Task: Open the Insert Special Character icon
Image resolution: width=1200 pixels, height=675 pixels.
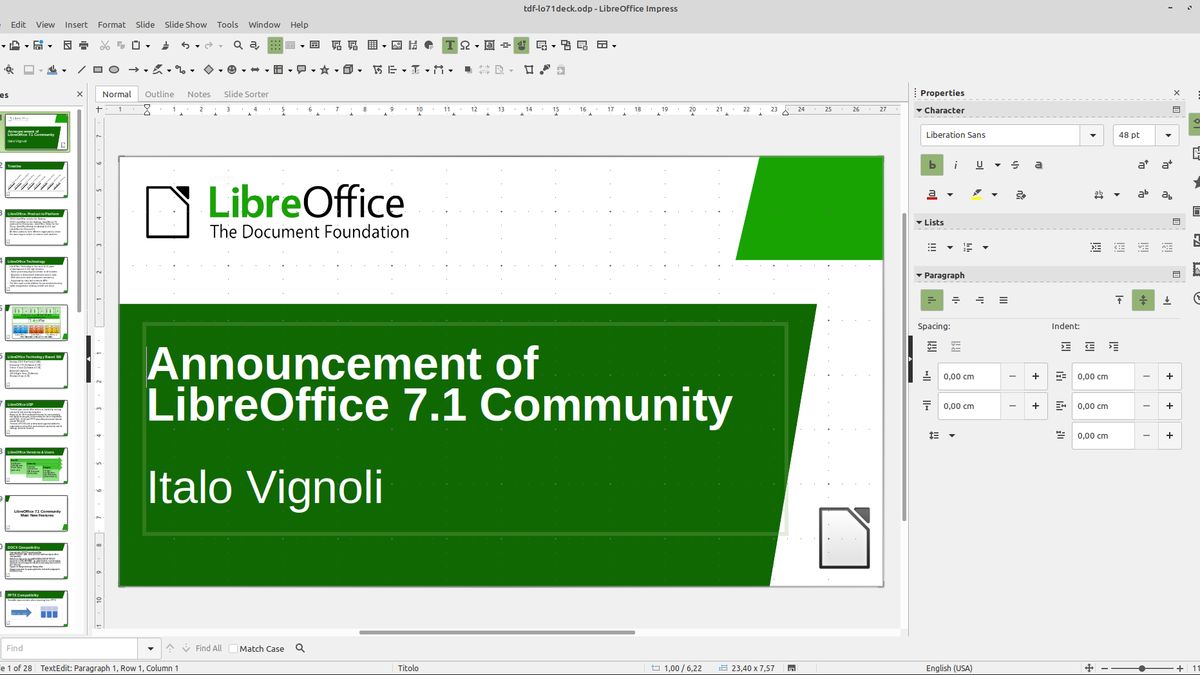Action: [467, 45]
